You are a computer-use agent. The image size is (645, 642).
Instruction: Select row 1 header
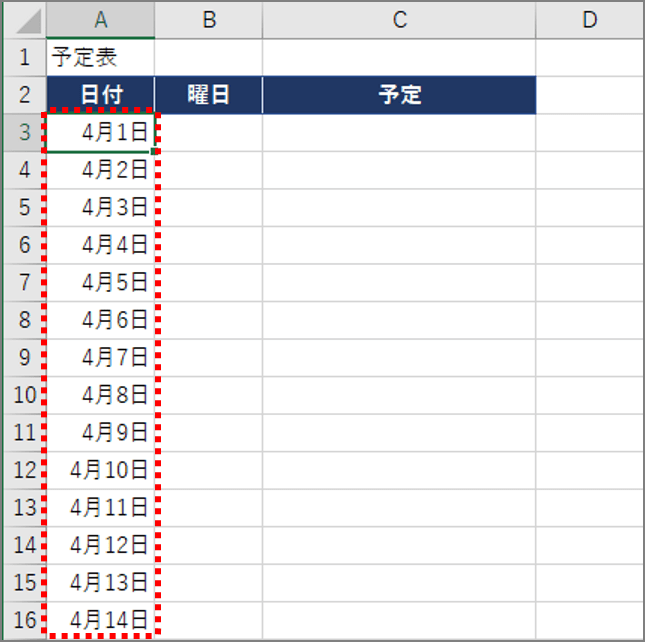pyautogui.click(x=25, y=57)
